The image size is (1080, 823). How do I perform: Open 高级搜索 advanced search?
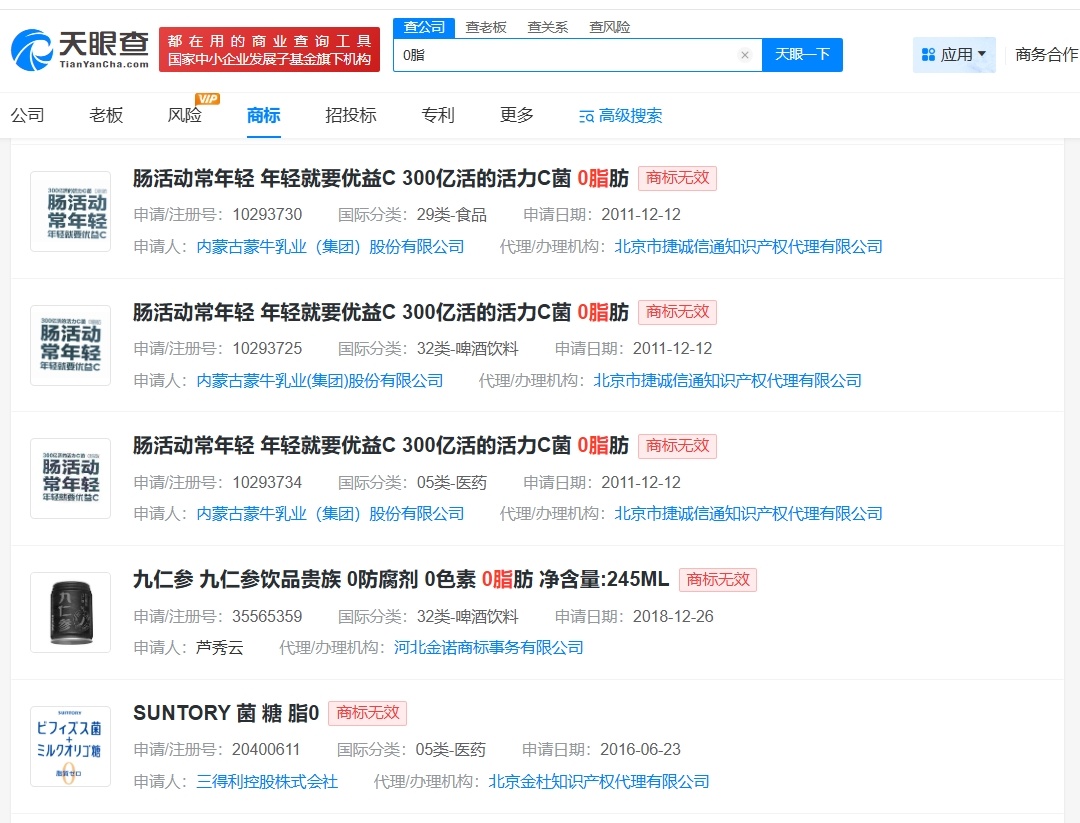pos(621,116)
